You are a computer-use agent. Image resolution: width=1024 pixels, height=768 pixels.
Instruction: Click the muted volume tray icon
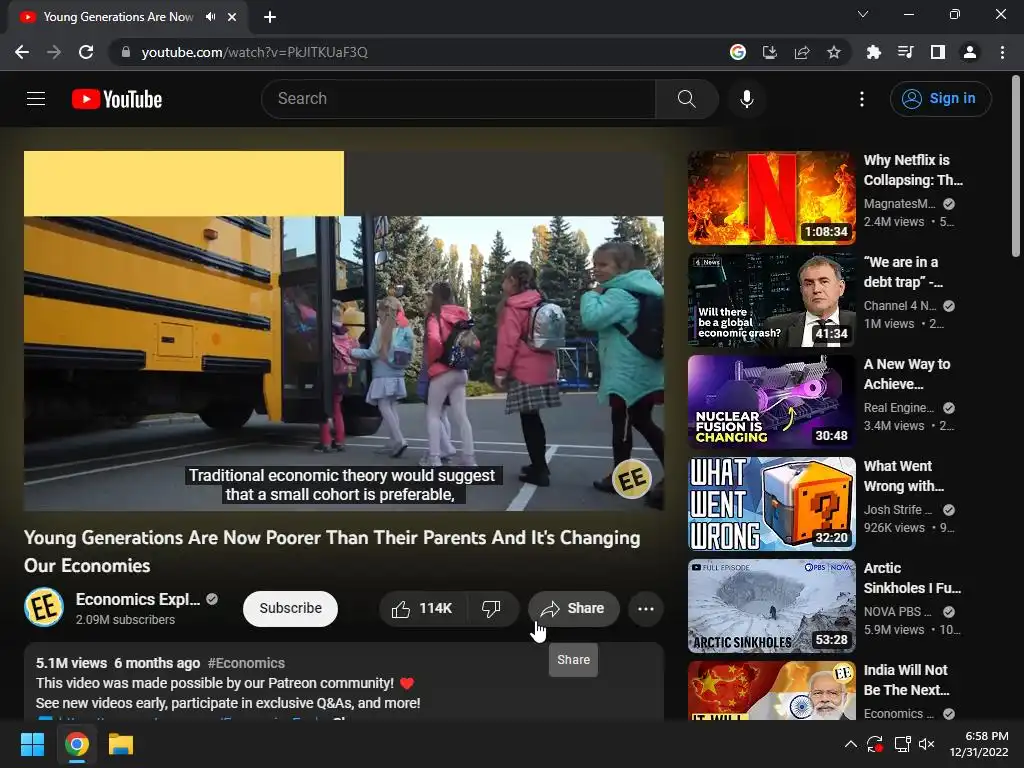[927, 744]
